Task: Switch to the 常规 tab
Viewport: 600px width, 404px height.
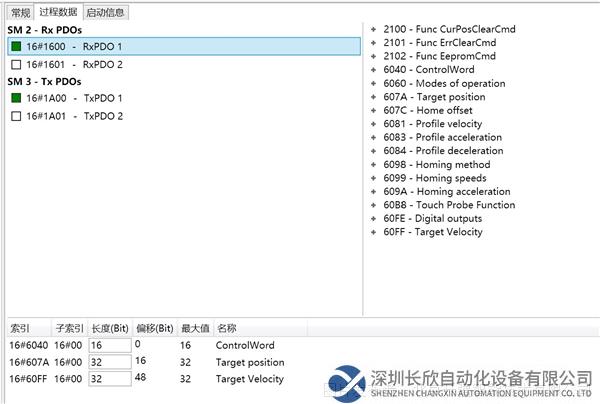Action: [20, 12]
